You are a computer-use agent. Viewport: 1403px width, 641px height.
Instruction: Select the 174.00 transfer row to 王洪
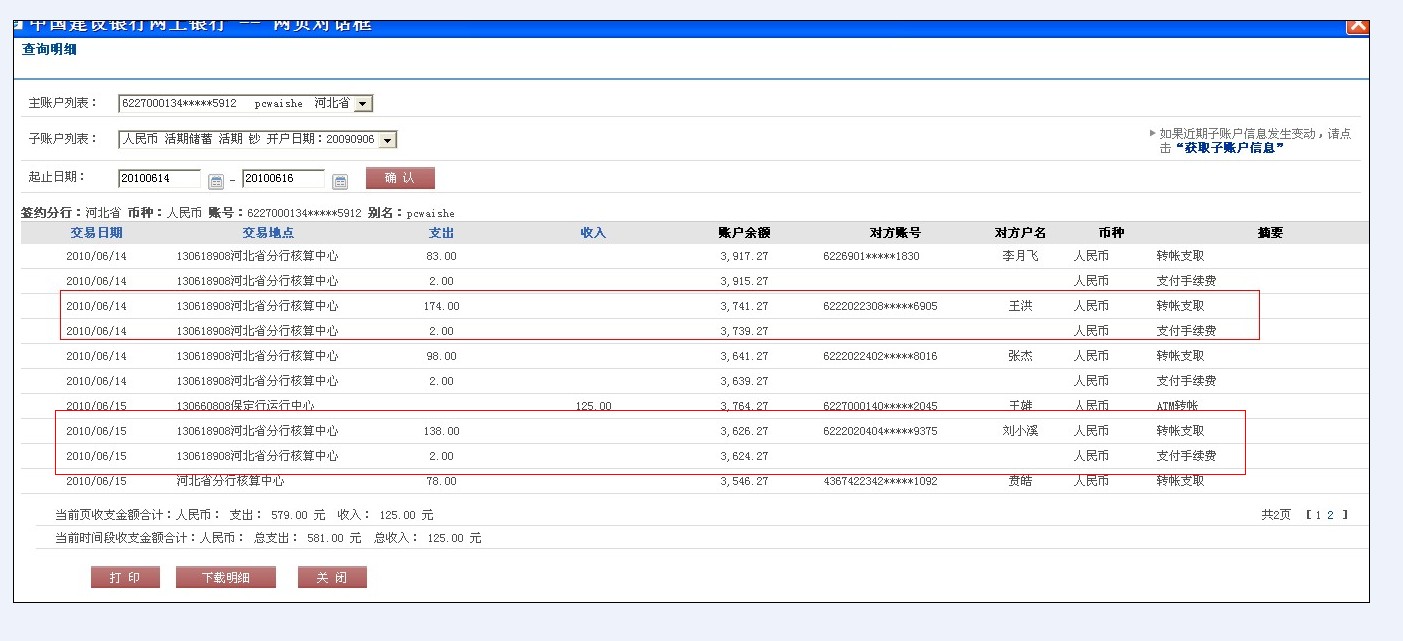[658, 306]
